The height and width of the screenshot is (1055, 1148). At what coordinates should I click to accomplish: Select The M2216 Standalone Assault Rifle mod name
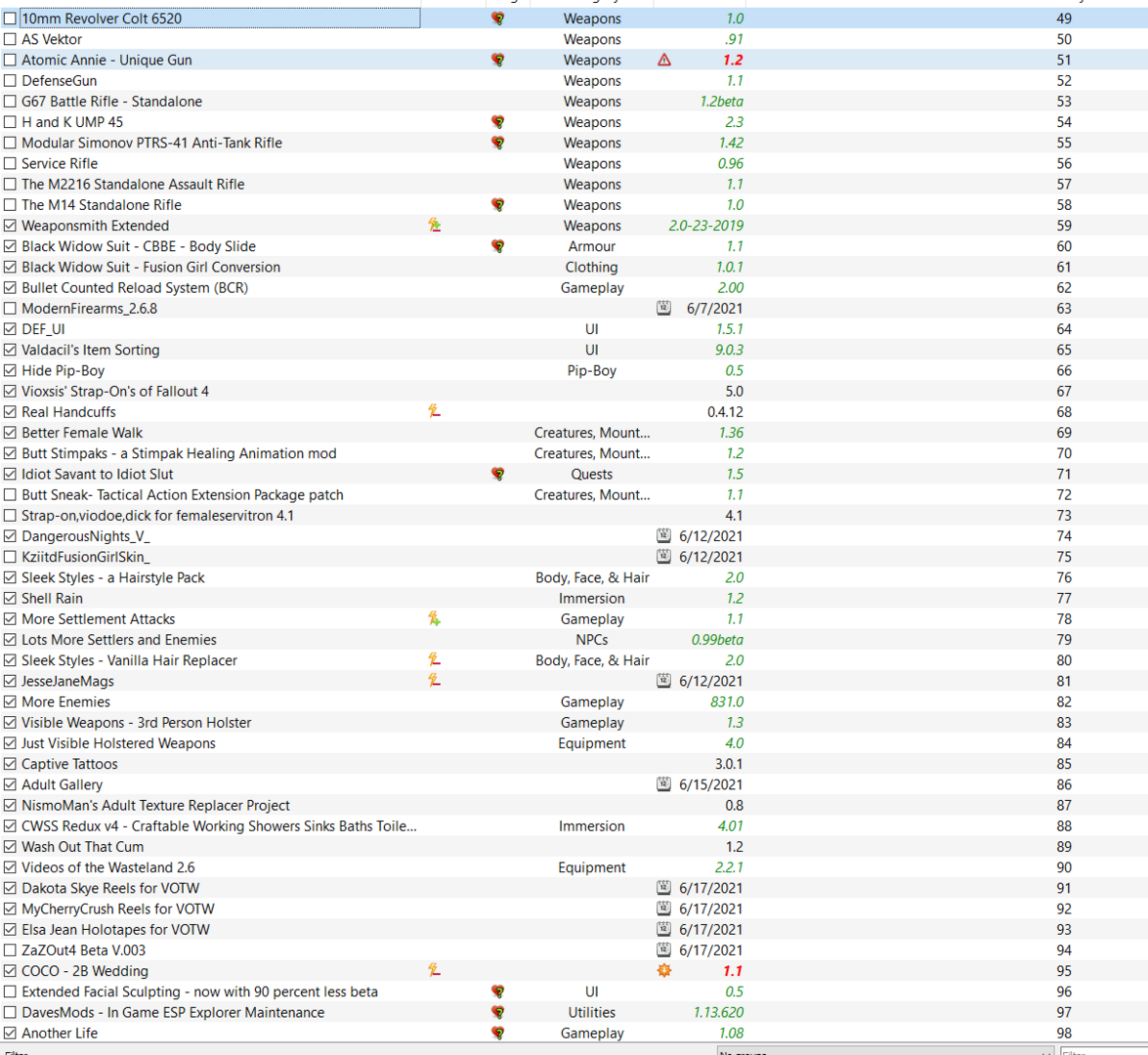click(133, 185)
